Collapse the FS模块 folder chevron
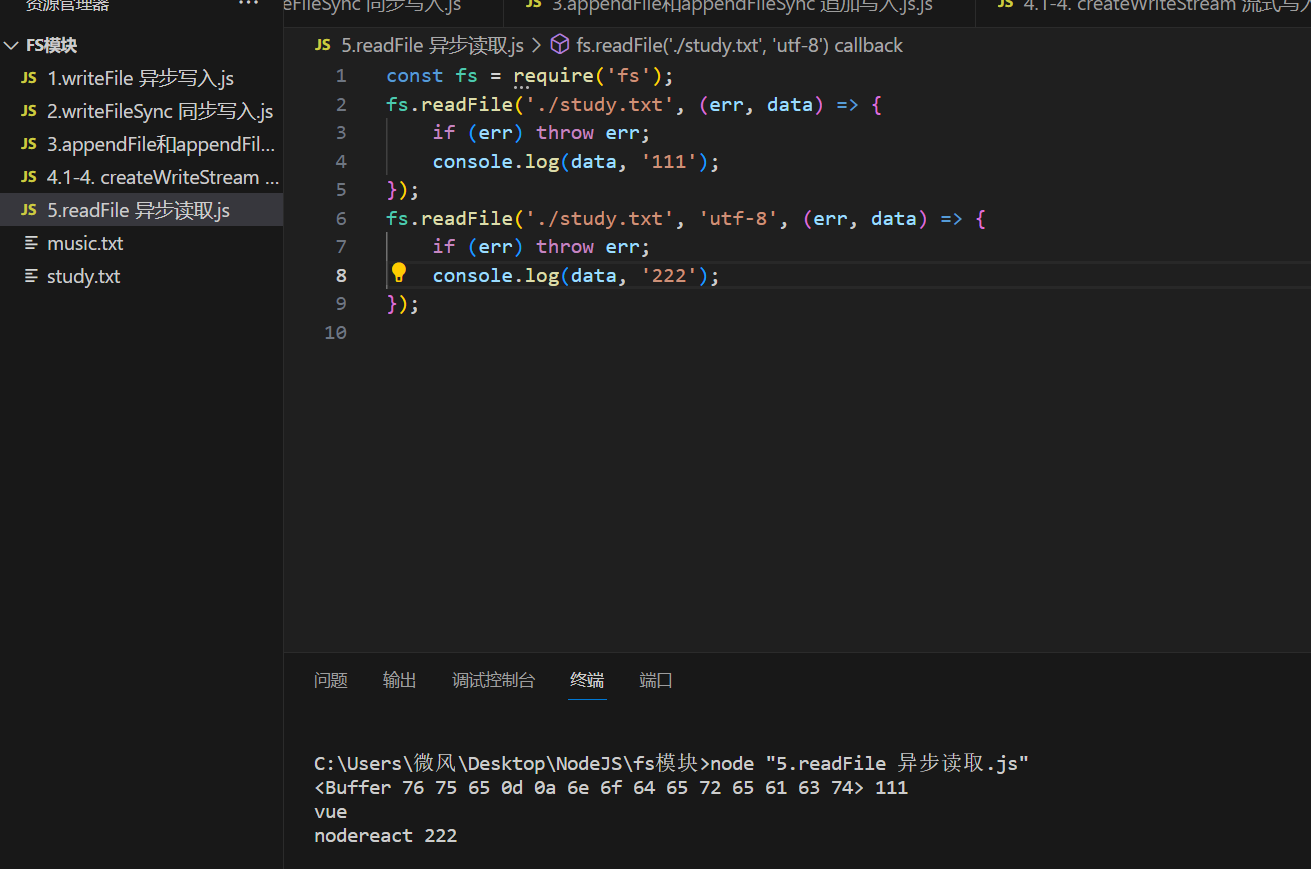 point(11,46)
